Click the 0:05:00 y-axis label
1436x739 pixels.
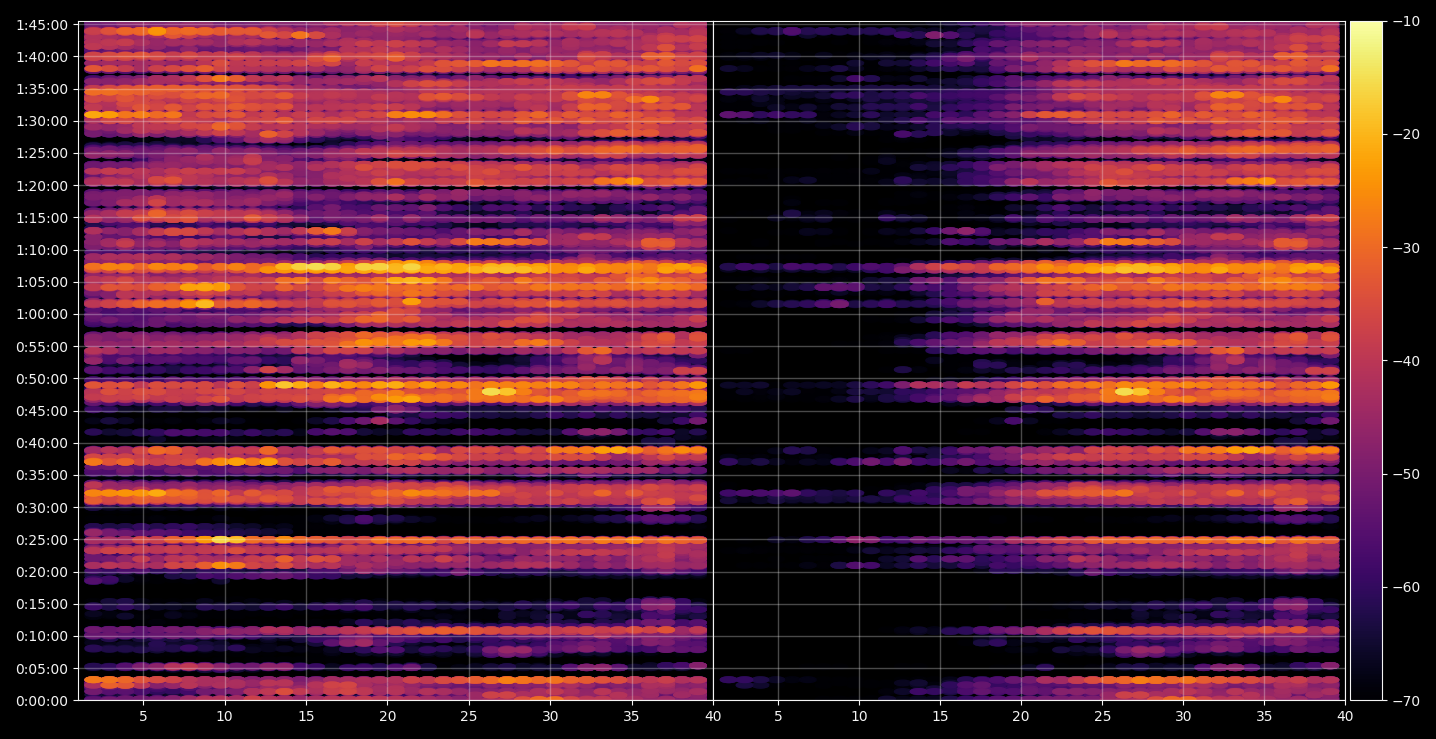[42, 668]
